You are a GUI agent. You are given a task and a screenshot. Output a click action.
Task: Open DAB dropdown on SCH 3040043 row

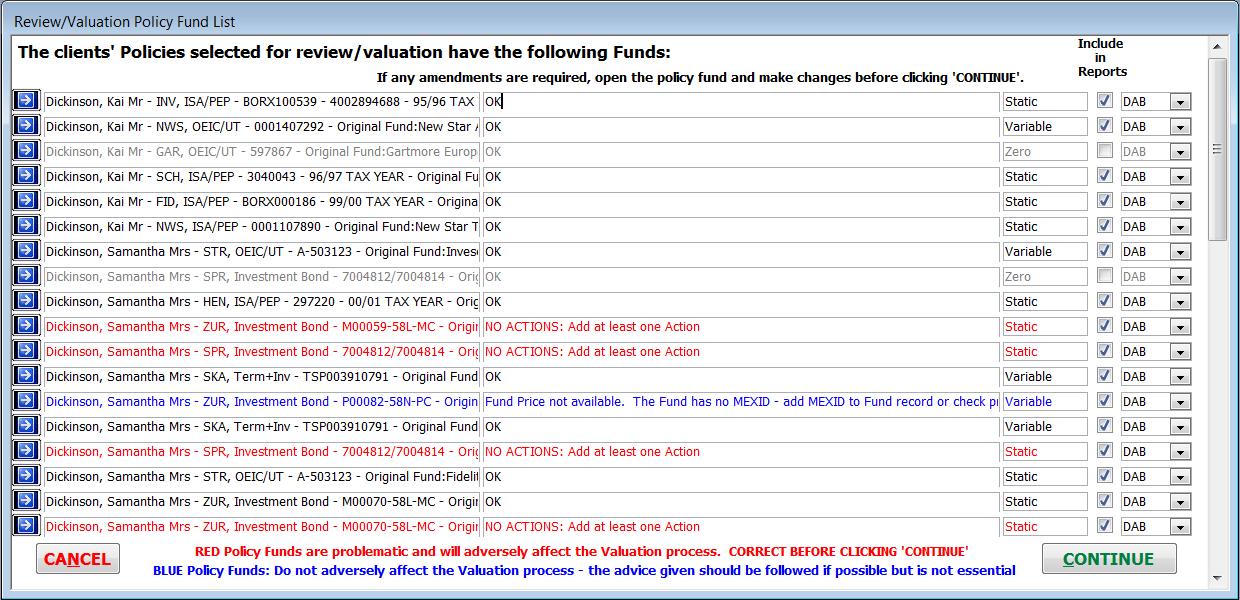click(x=1180, y=177)
